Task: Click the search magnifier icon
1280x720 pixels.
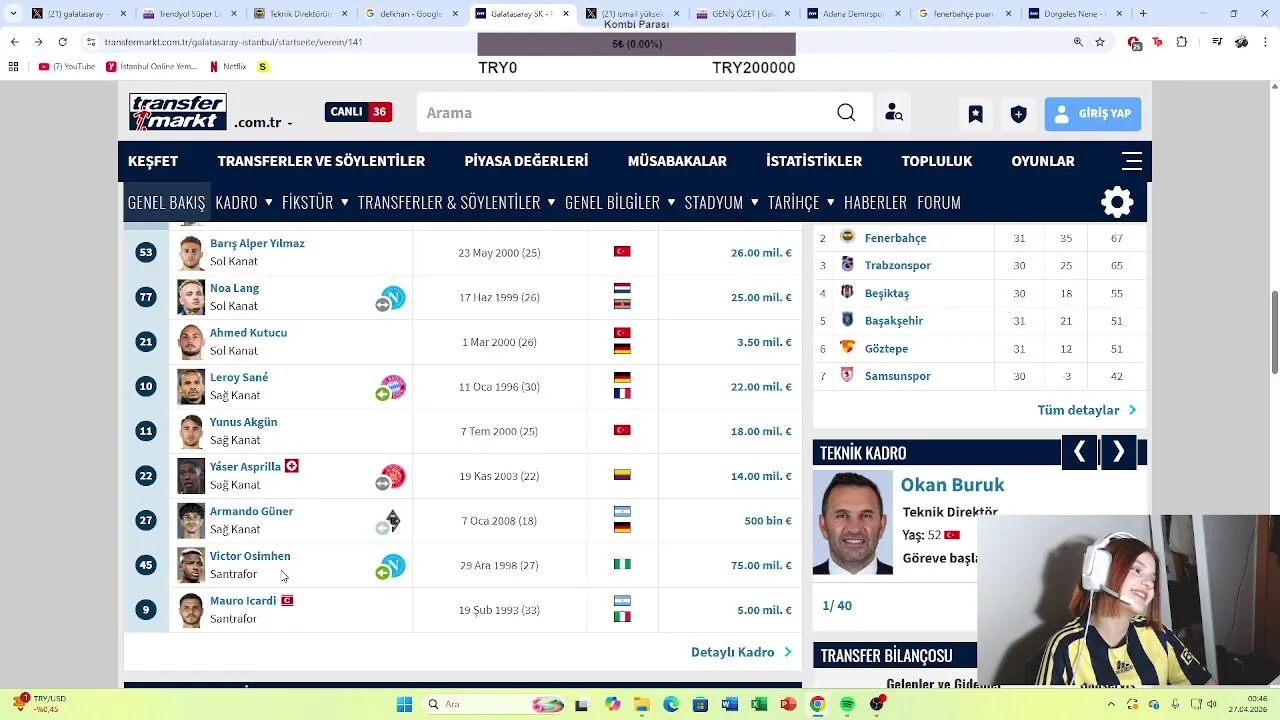Action: (x=846, y=113)
